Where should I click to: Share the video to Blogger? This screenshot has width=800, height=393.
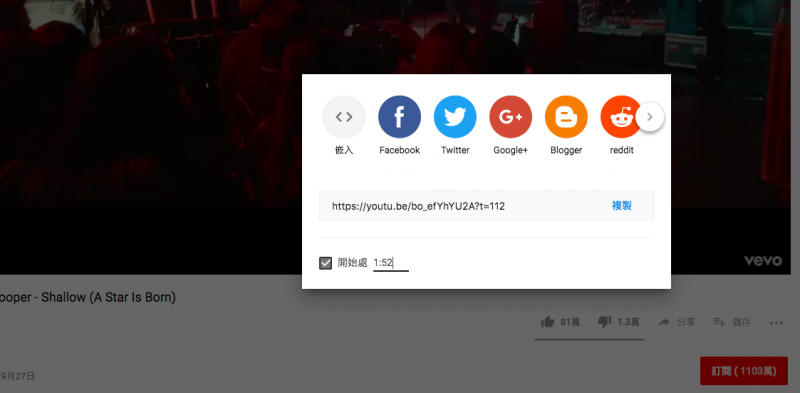point(566,117)
